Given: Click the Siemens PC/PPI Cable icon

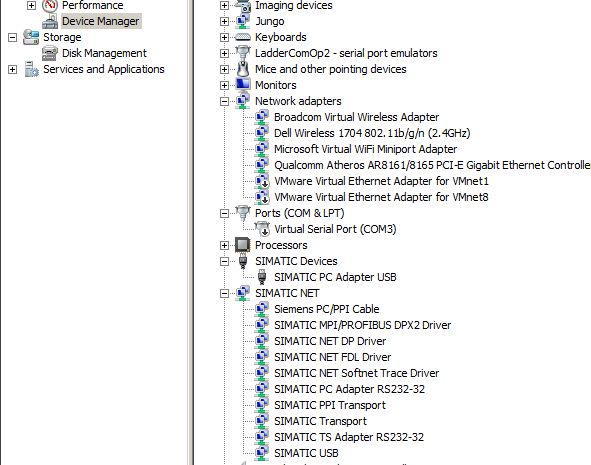Looking at the screenshot, I should [262, 309].
